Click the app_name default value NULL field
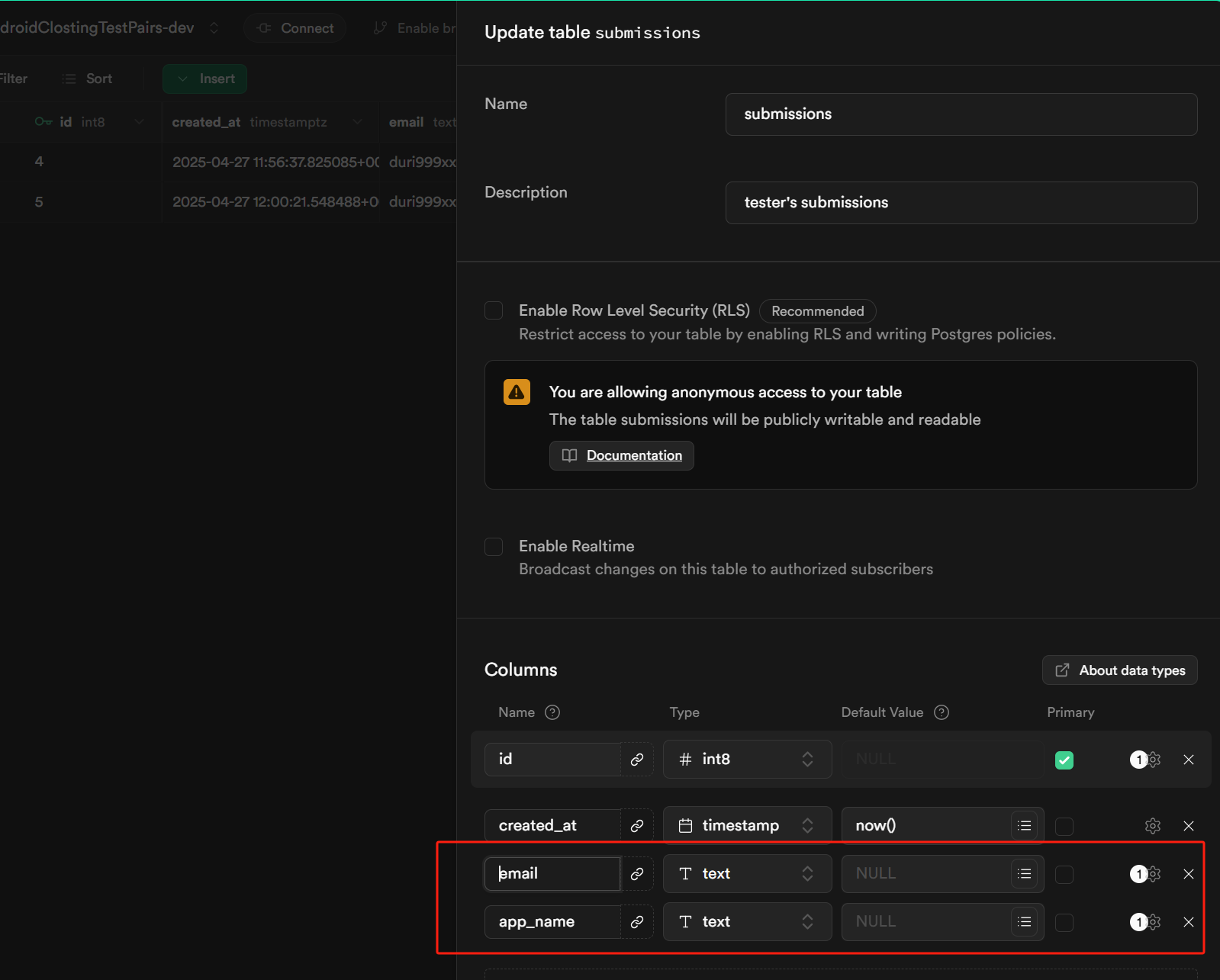Viewport: 1220px width, 980px height. (926, 922)
